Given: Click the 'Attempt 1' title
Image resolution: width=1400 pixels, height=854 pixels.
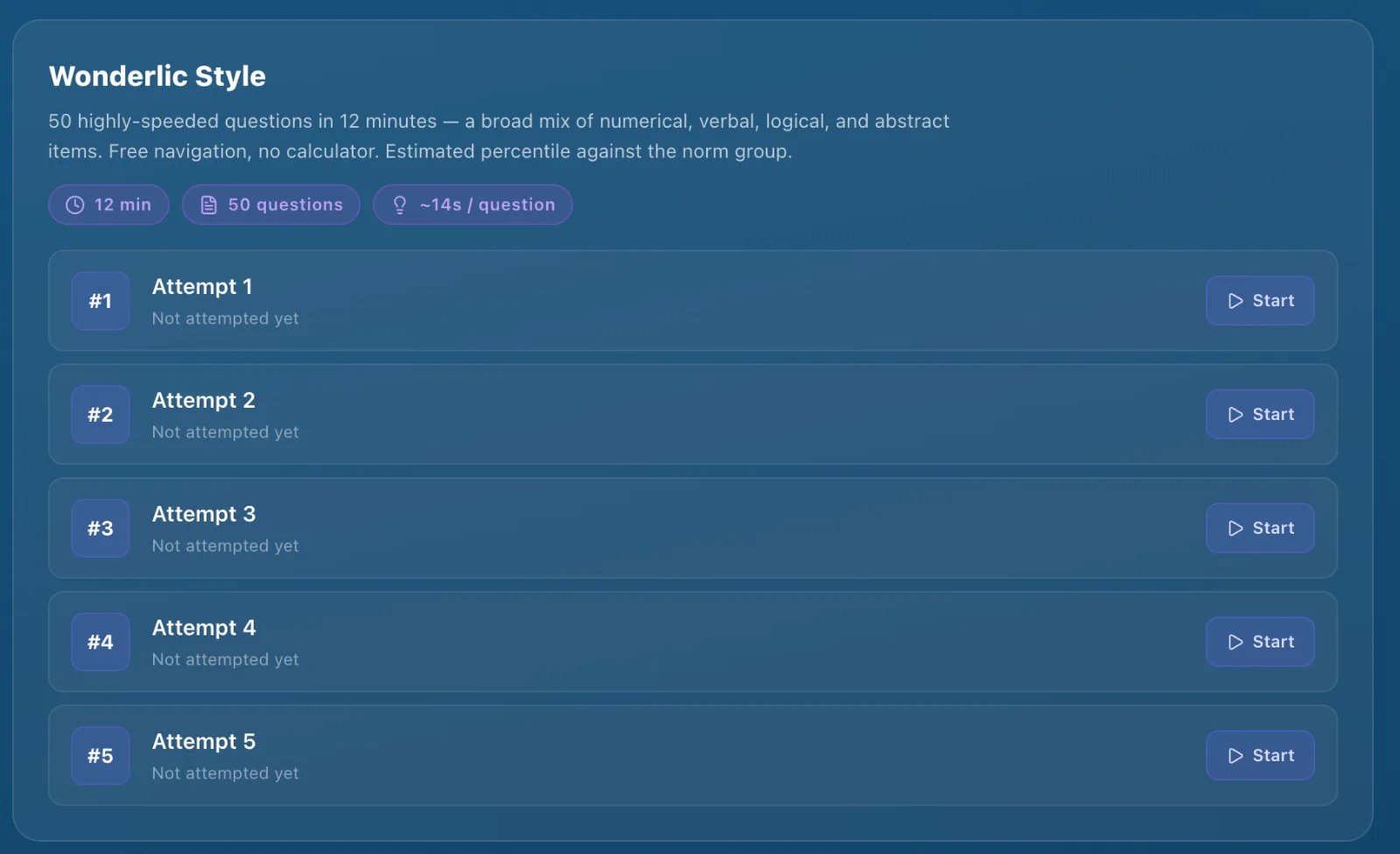Looking at the screenshot, I should 202,287.
